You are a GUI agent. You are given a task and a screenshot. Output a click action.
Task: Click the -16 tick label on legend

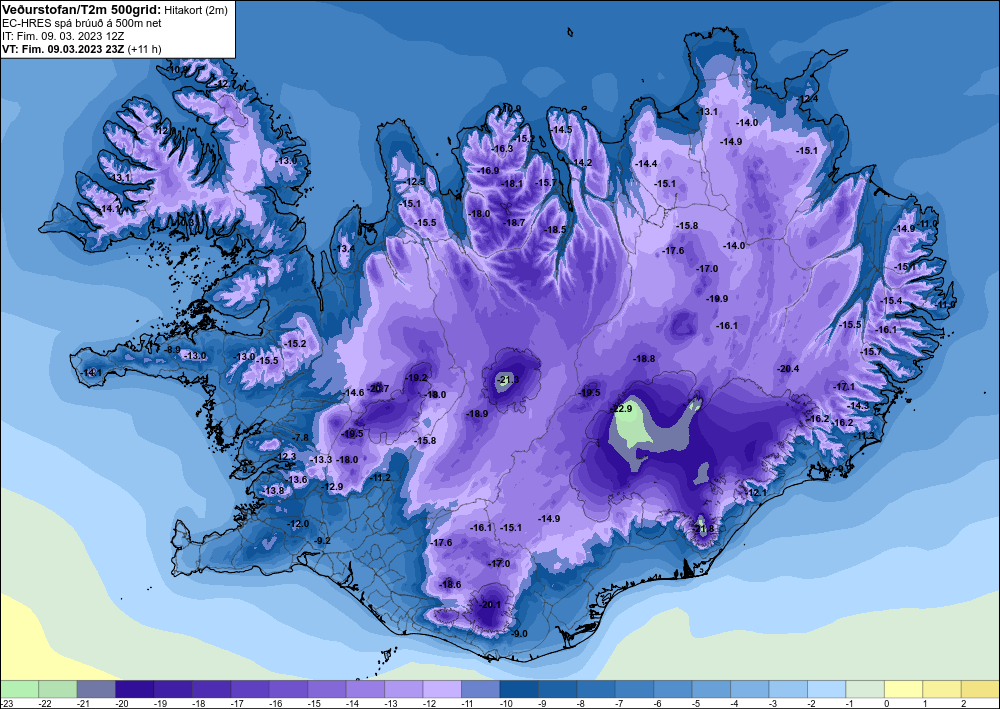pos(276,703)
